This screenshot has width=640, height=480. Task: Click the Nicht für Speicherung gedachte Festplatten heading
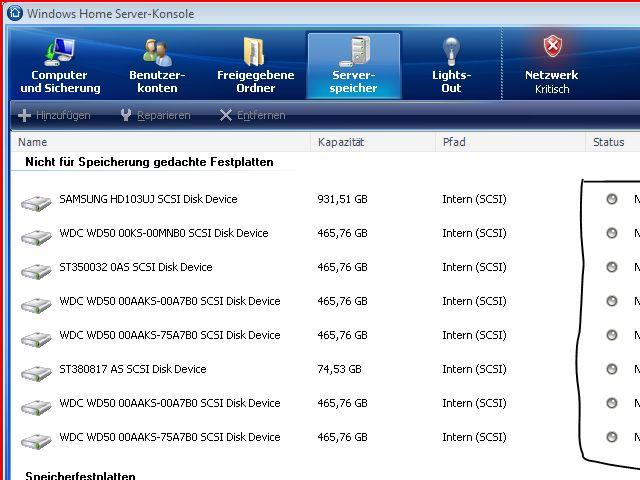coord(149,162)
